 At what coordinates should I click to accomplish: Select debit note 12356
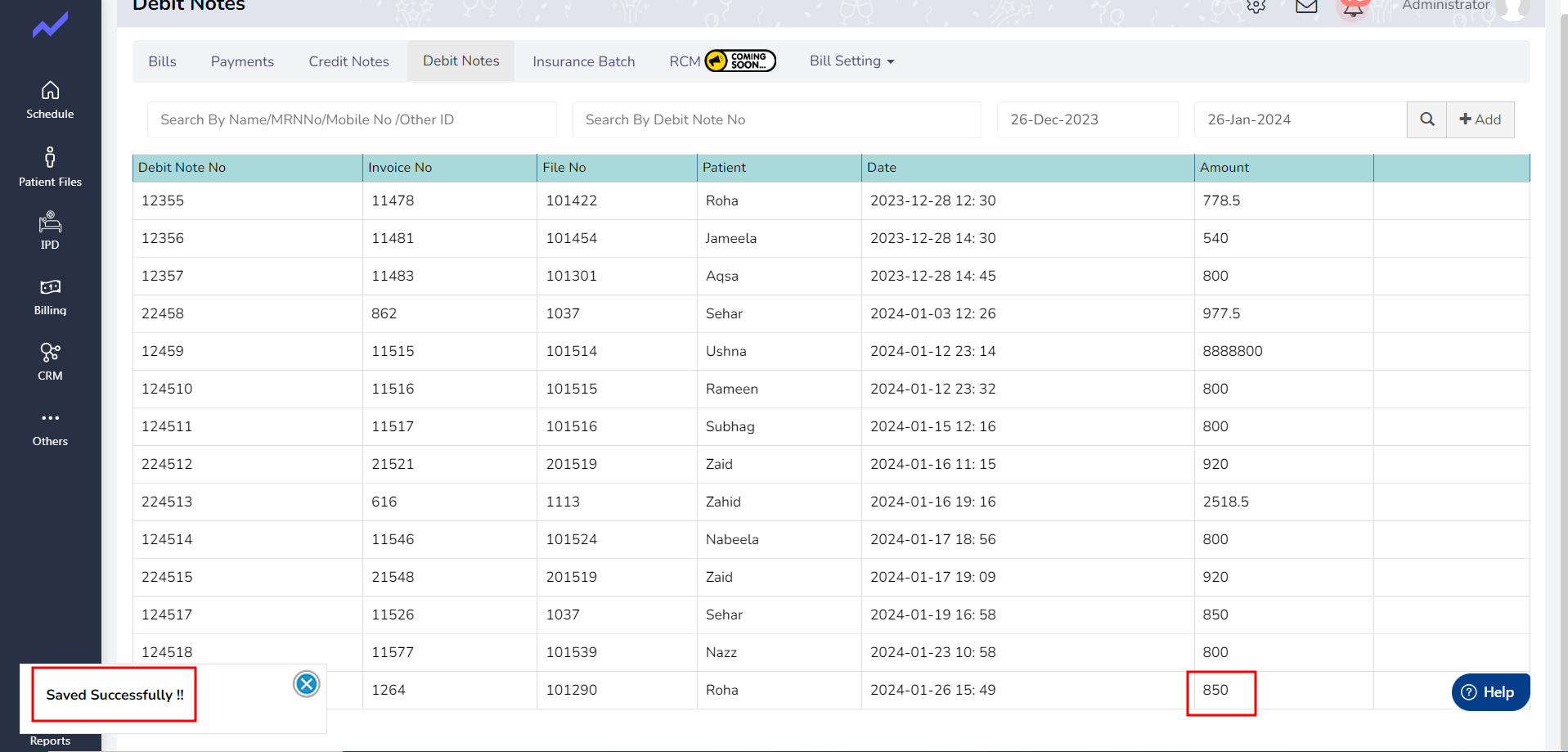(x=163, y=238)
